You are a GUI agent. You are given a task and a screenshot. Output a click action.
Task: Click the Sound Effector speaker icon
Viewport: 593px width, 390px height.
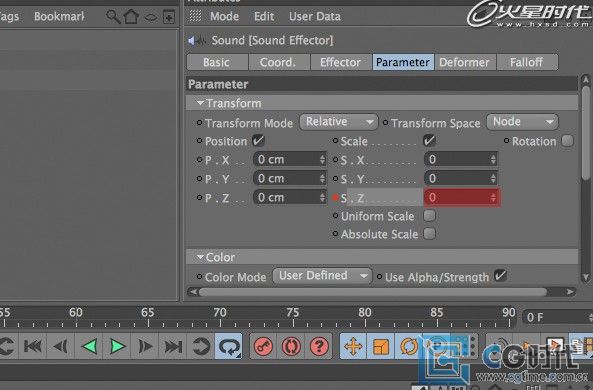tap(197, 40)
